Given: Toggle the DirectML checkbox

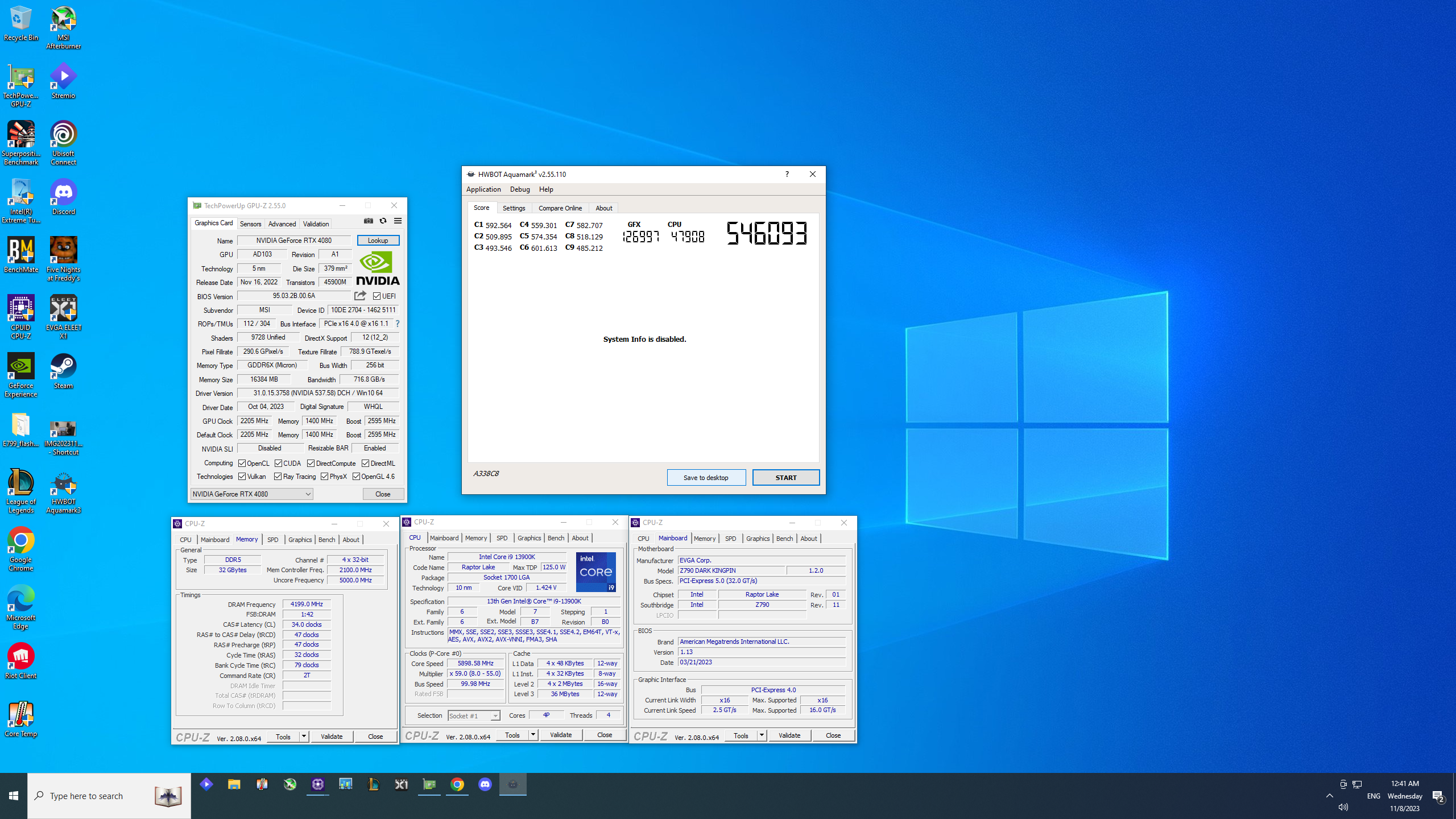Looking at the screenshot, I should (365, 463).
